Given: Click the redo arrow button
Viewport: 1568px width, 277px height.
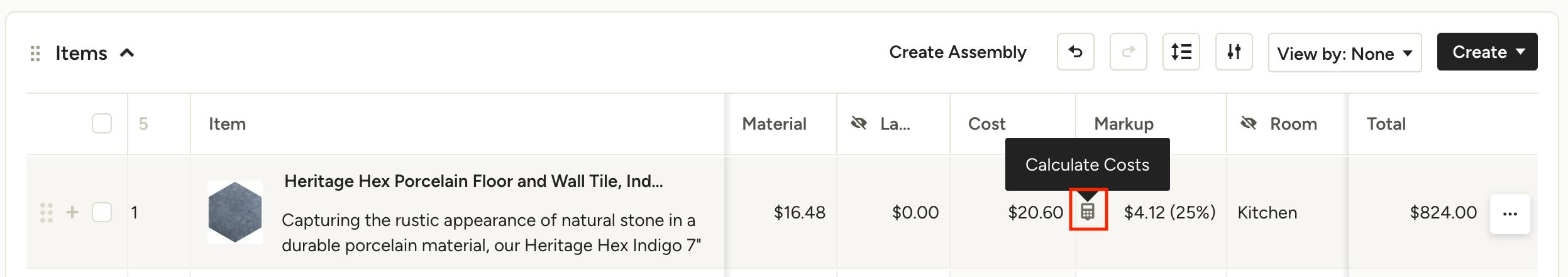Looking at the screenshot, I should pos(1129,52).
